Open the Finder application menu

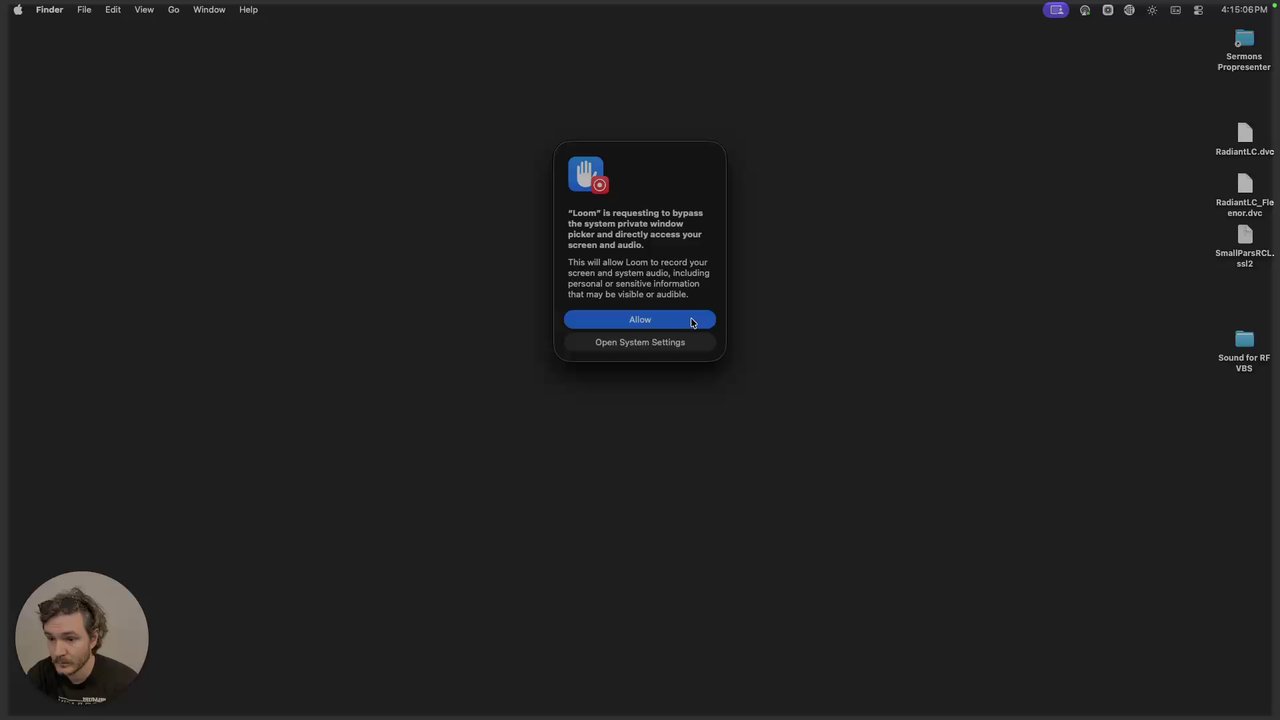pyautogui.click(x=49, y=10)
